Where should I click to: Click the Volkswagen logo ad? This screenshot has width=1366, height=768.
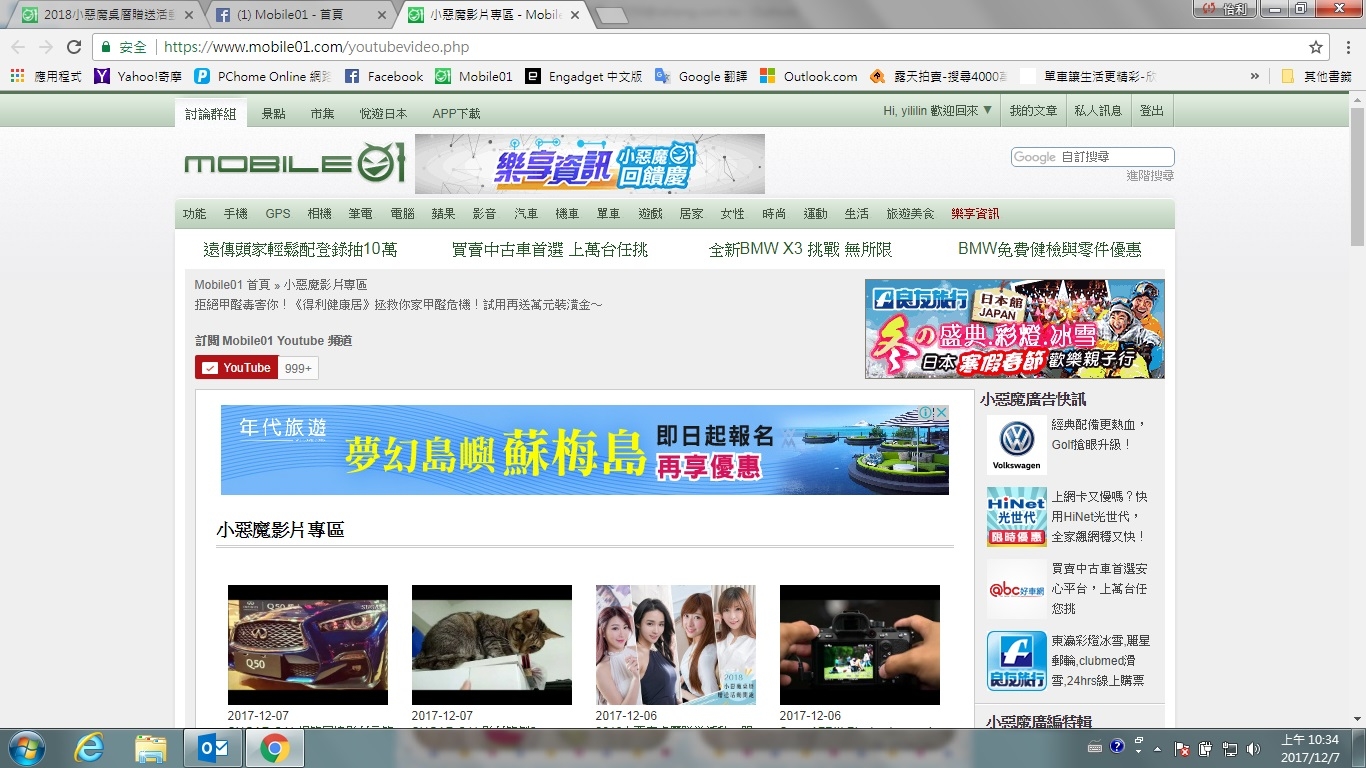(1016, 445)
